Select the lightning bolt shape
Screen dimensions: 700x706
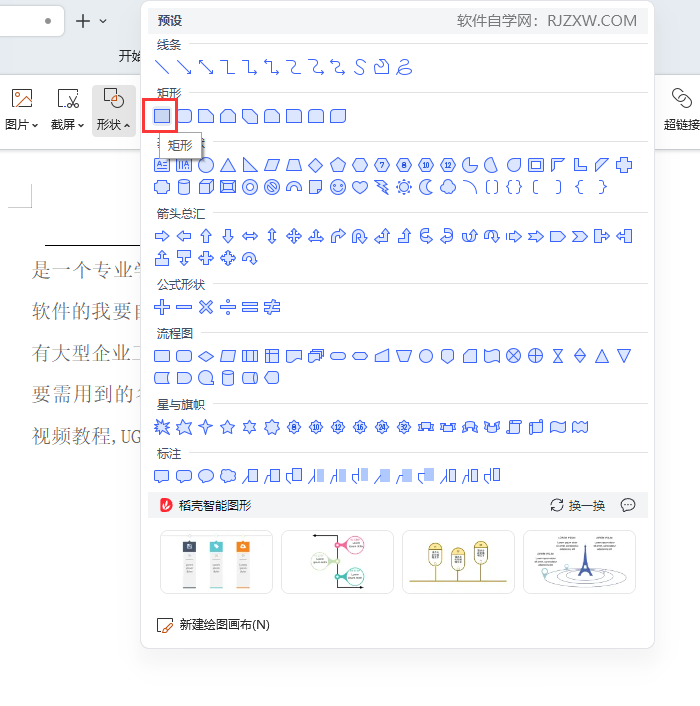coord(382,187)
